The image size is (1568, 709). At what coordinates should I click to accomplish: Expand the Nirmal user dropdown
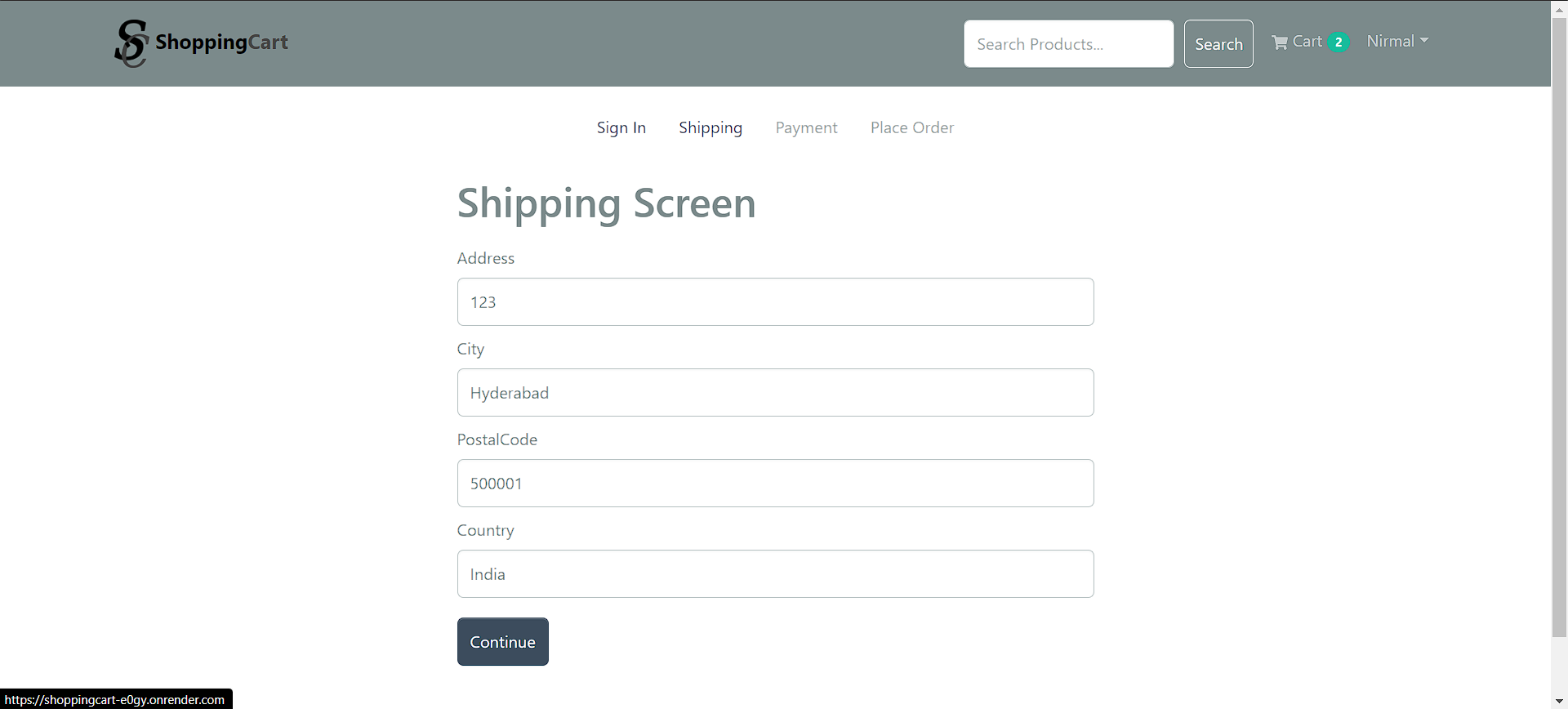[x=1396, y=42]
